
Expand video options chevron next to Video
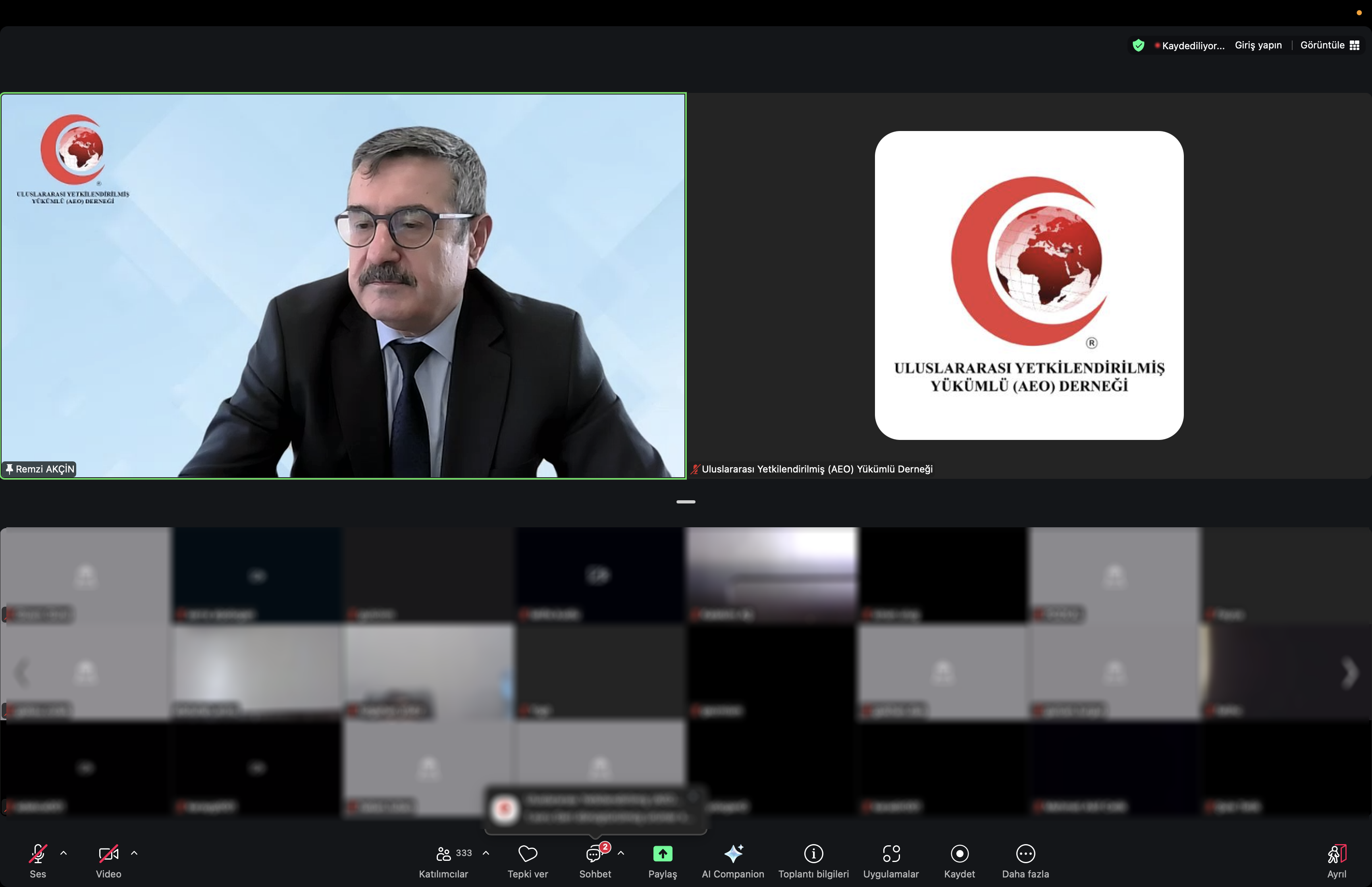[x=134, y=853]
